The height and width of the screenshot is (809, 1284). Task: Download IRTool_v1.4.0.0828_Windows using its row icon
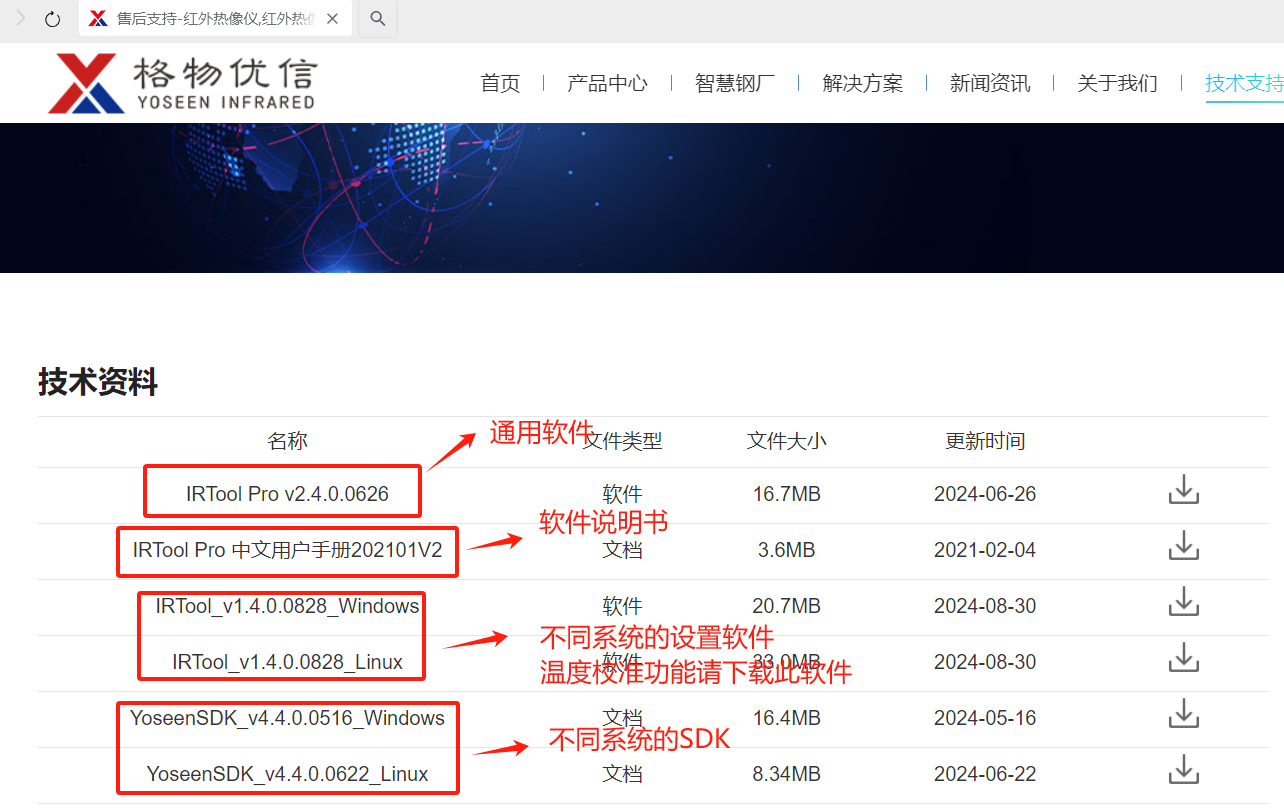[1183, 602]
